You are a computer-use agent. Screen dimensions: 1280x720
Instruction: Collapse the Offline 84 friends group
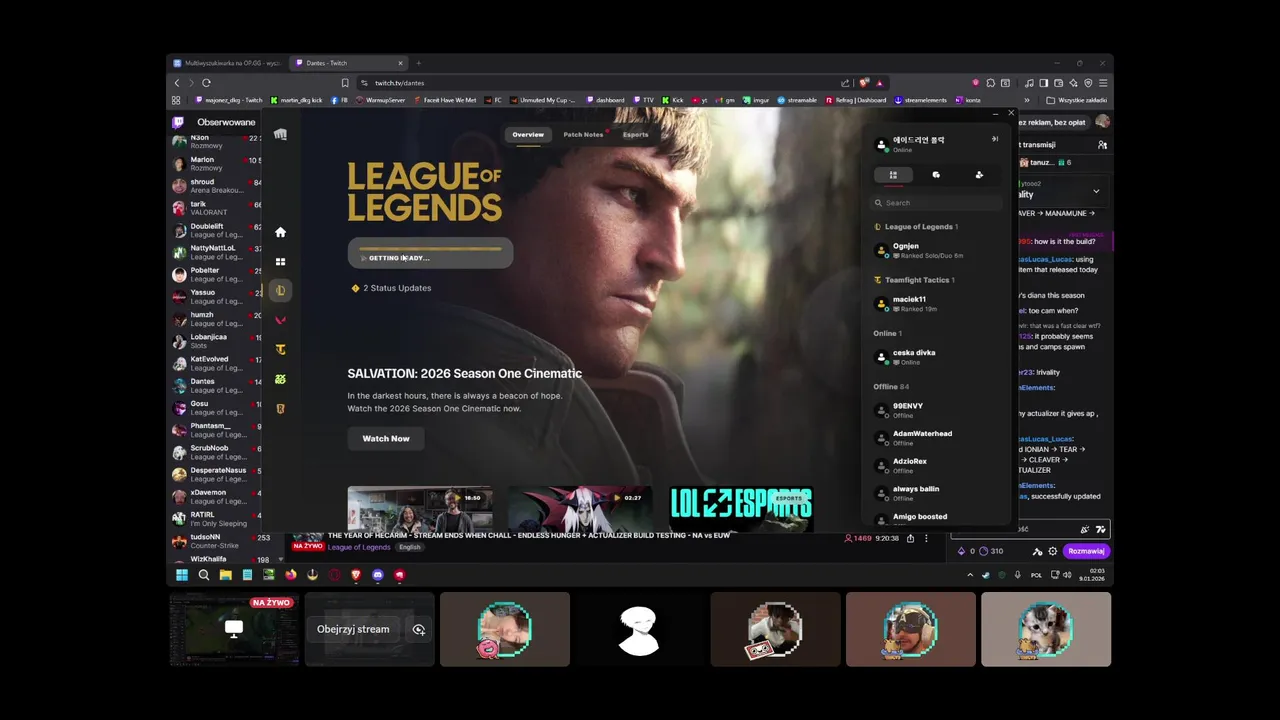click(x=891, y=386)
